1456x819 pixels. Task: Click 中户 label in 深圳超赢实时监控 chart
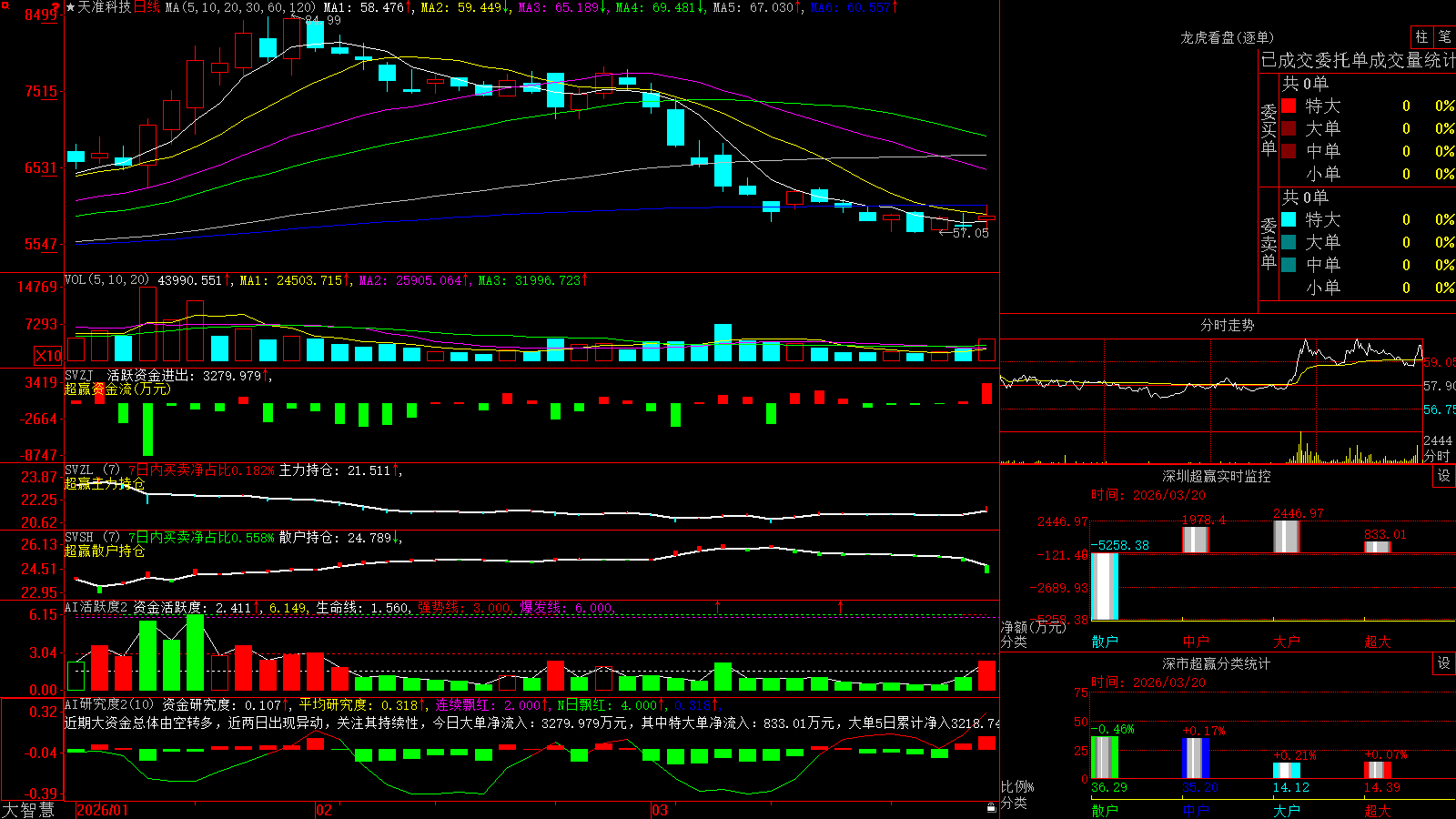(x=1196, y=642)
